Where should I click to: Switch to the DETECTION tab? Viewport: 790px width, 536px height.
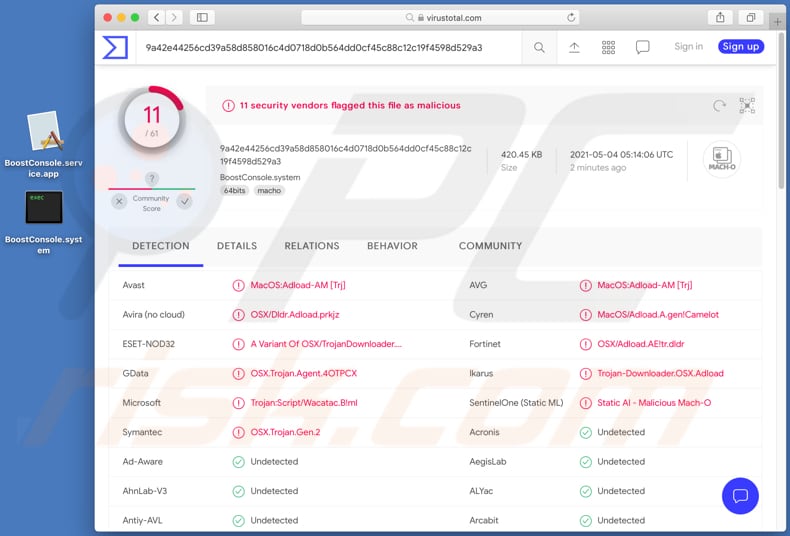pyautogui.click(x=161, y=246)
